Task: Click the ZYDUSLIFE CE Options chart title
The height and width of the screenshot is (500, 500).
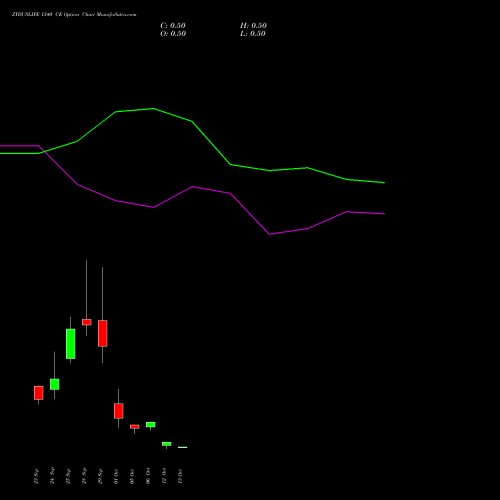Action: point(74,15)
